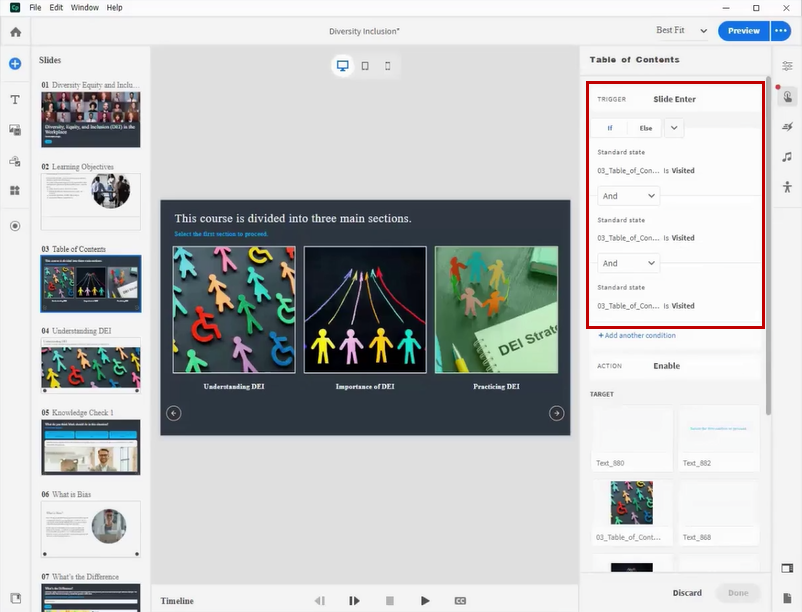This screenshot has width=802, height=612.
Task: Open the Visual properties sliders icon
Action: click(787, 65)
